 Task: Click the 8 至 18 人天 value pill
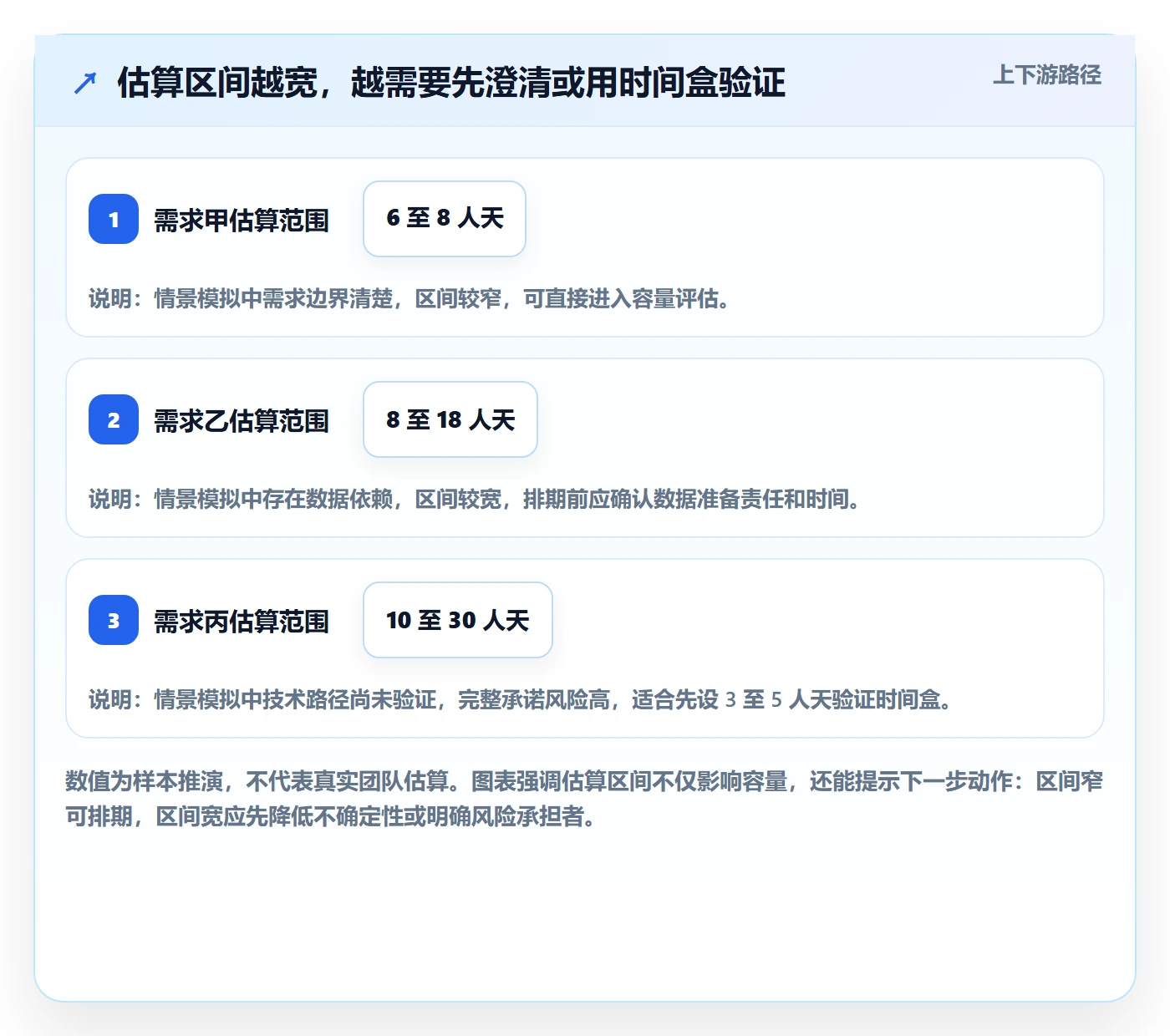pyautogui.click(x=450, y=419)
